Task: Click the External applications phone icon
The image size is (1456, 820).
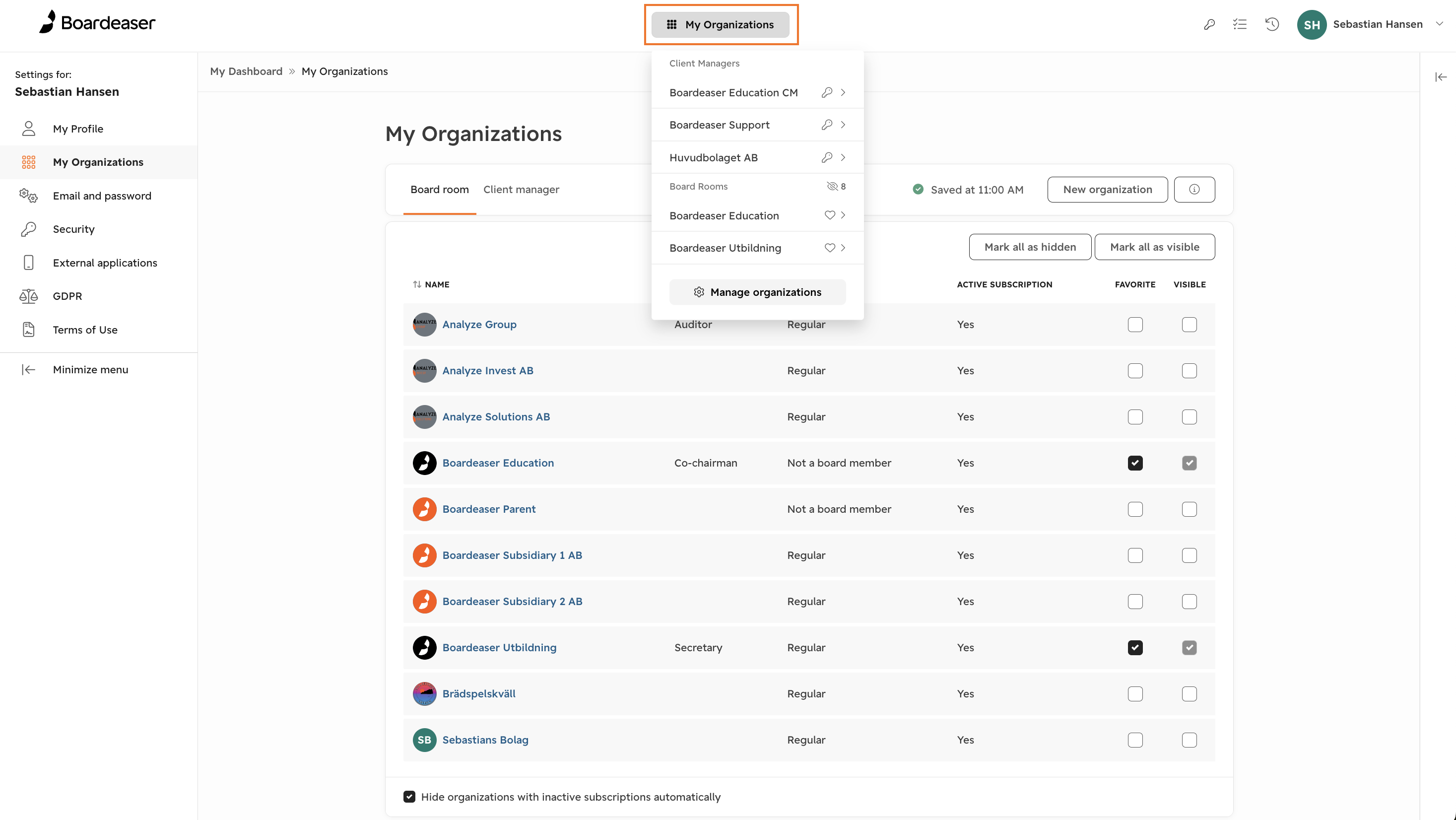Action: tap(28, 263)
